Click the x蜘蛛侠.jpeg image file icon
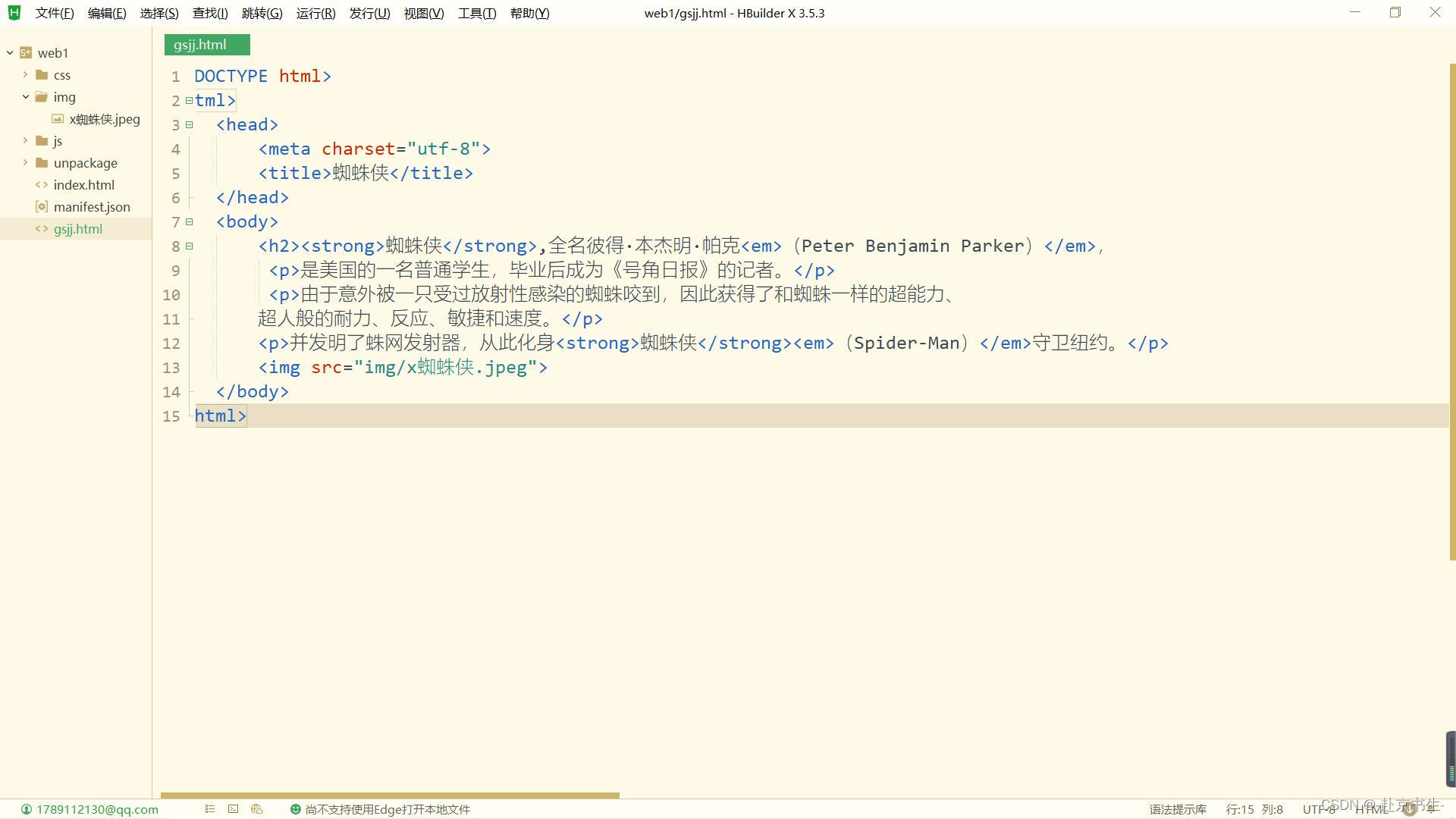 click(x=58, y=119)
